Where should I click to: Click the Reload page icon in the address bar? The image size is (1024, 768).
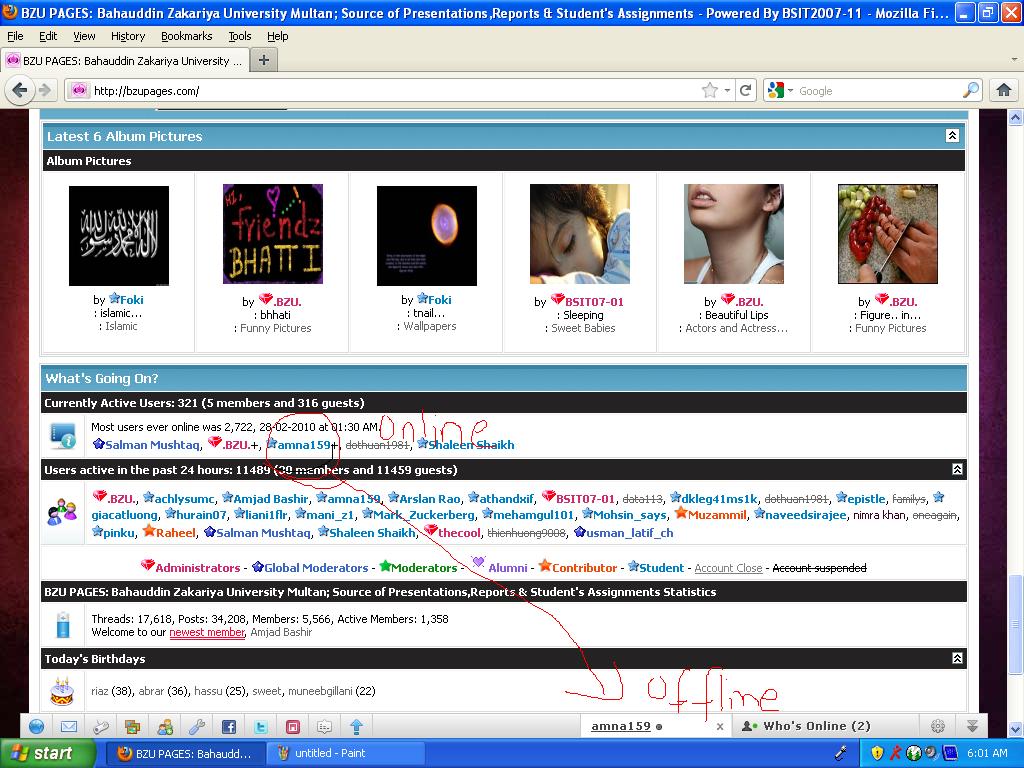click(x=746, y=89)
